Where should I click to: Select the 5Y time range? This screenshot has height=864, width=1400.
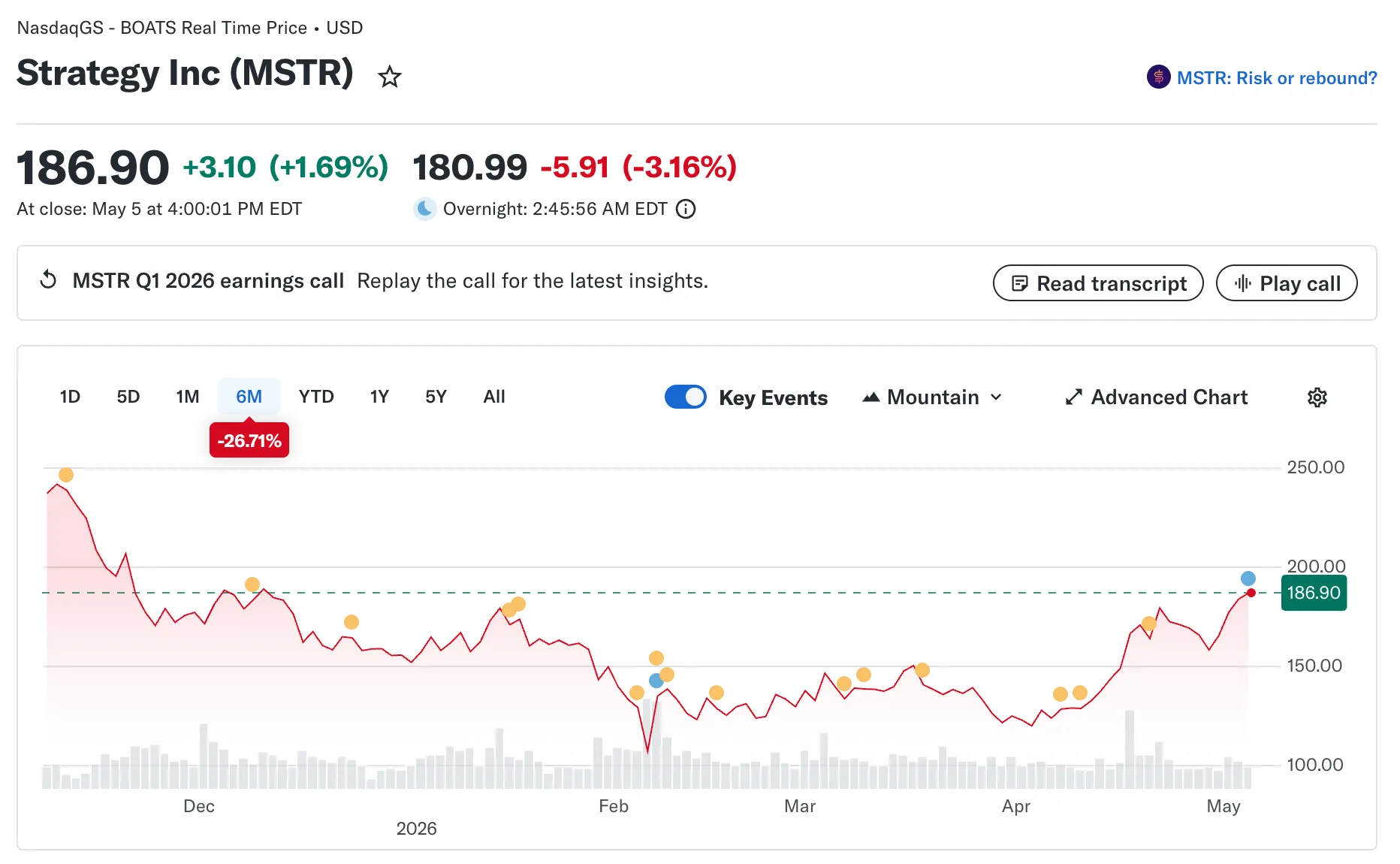436,397
